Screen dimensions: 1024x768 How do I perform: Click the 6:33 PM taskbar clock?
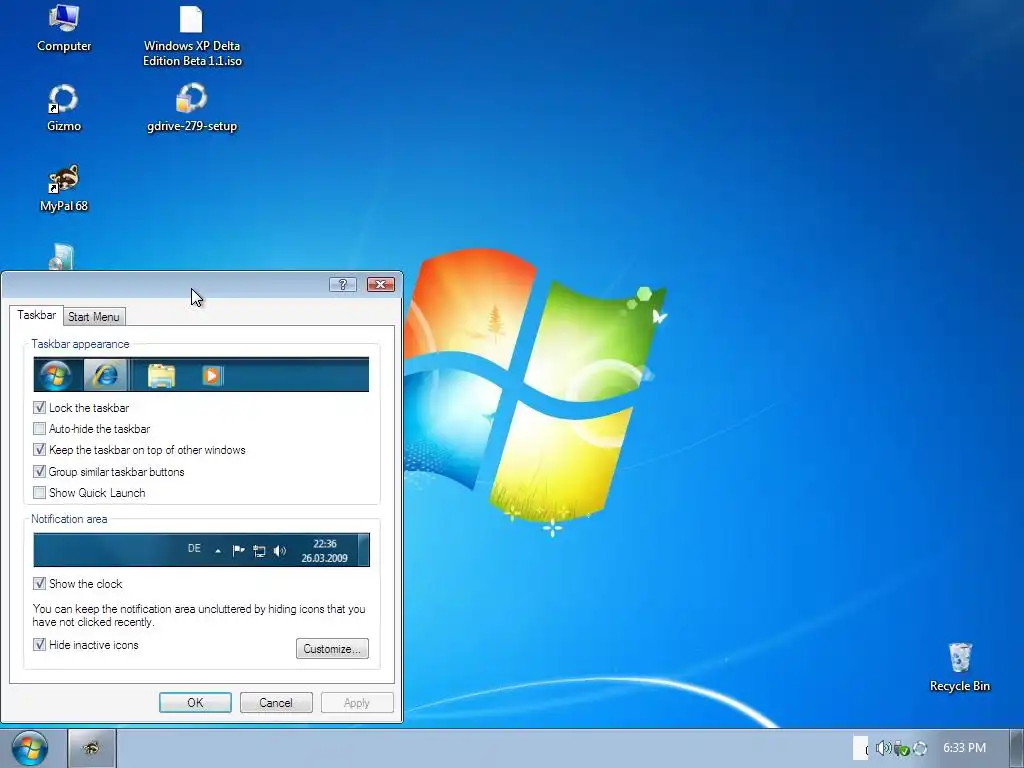click(x=965, y=748)
